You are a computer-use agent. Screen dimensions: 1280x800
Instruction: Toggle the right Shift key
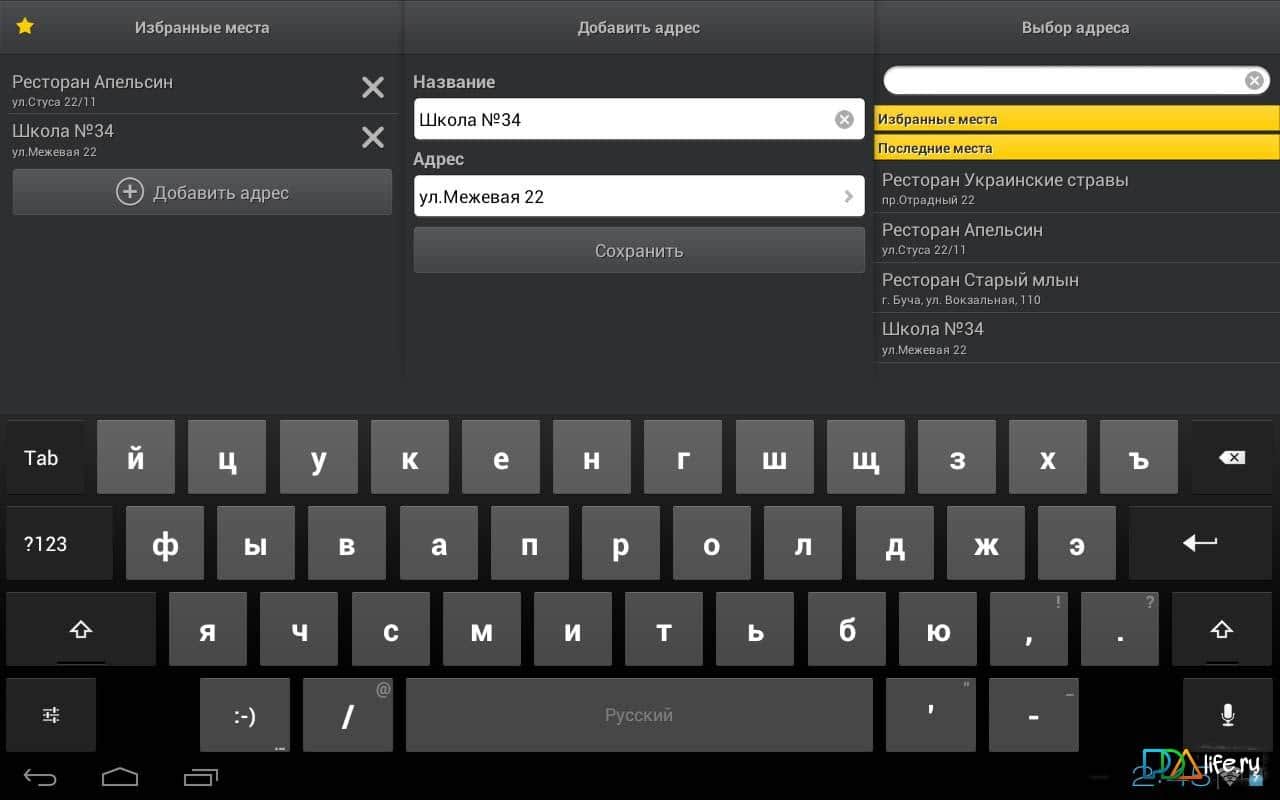pyautogui.click(x=1221, y=630)
